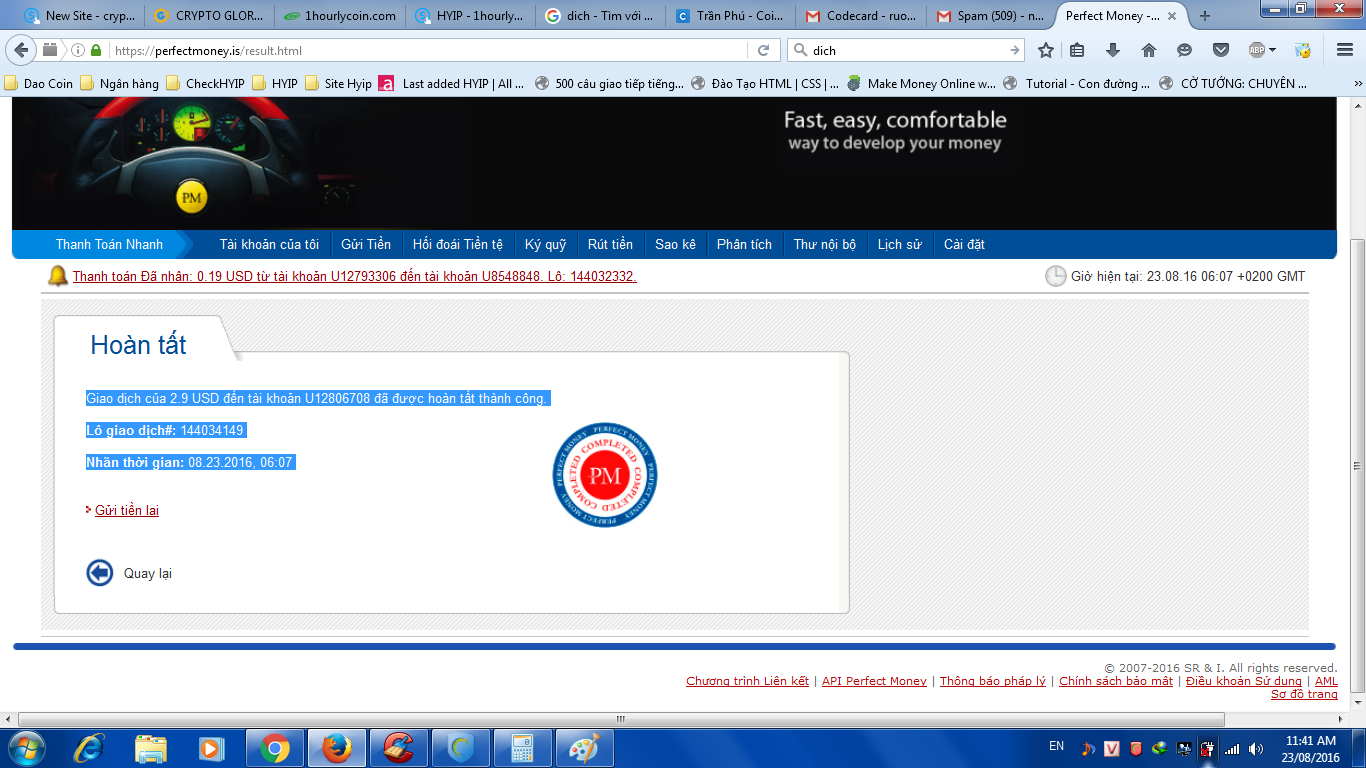This screenshot has height=768, width=1366.
Task: Launch Internet Explorer from the taskbar
Action: pos(90,748)
